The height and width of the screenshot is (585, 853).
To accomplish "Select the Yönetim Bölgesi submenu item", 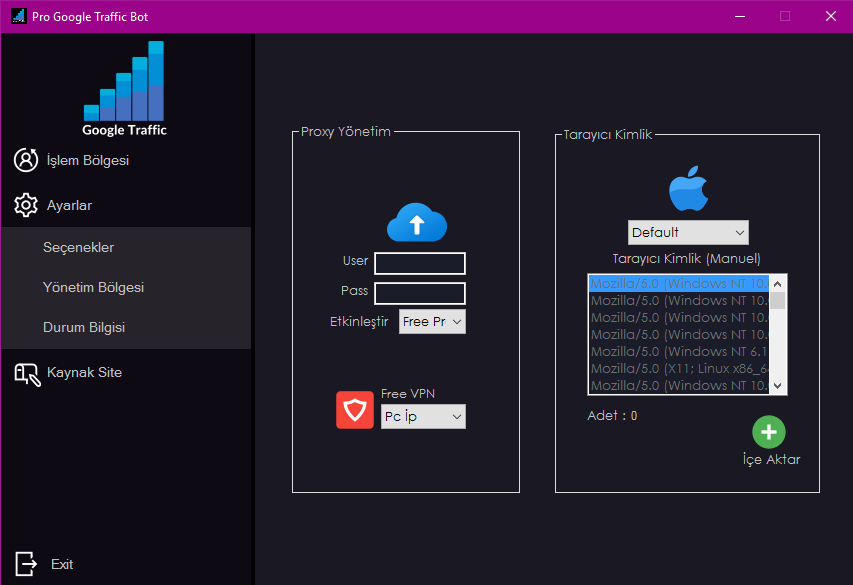I will pos(94,287).
